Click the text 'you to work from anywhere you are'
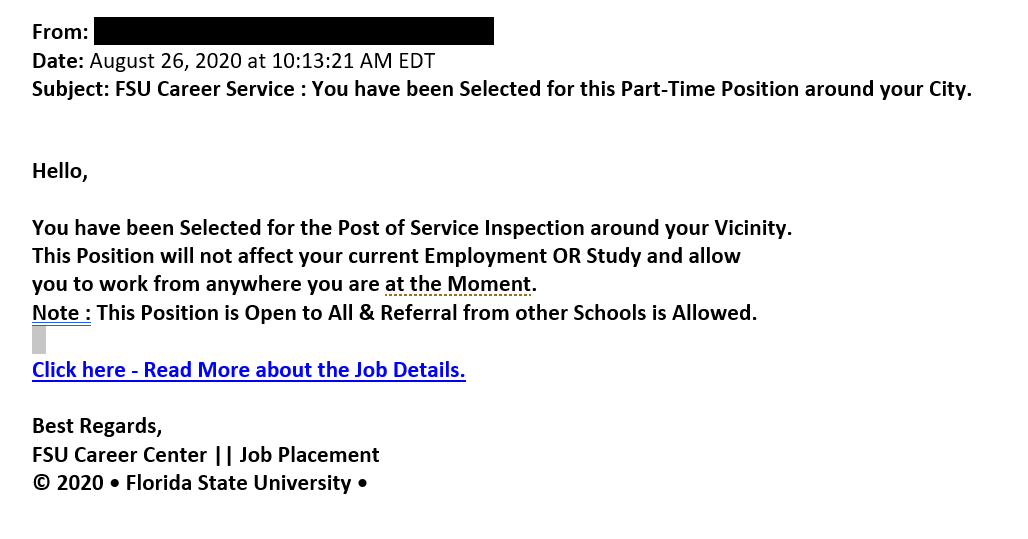Viewport: 1028px width, 539px height. [206, 284]
